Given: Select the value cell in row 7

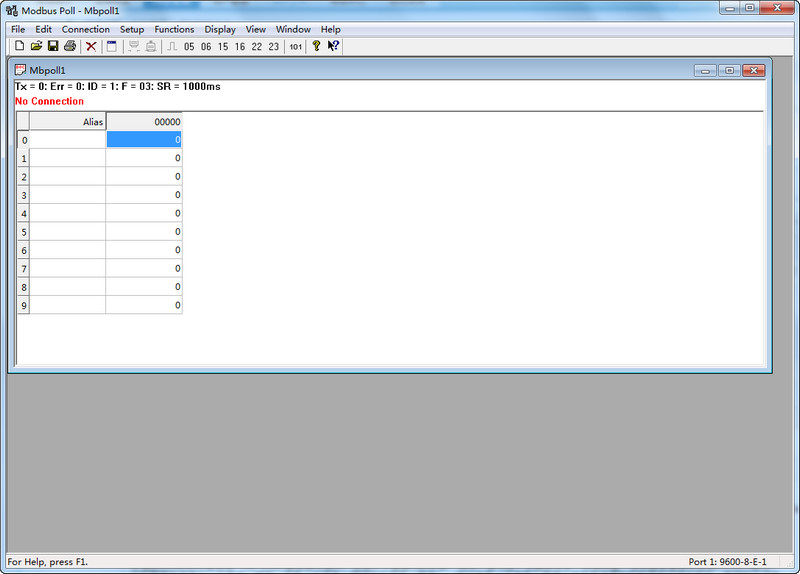Looking at the screenshot, I should [x=144, y=268].
